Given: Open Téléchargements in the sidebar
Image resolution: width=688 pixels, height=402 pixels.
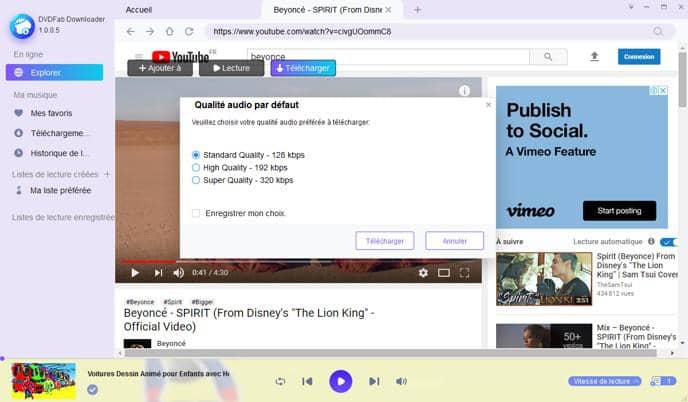Looking at the screenshot, I should [x=60, y=133].
